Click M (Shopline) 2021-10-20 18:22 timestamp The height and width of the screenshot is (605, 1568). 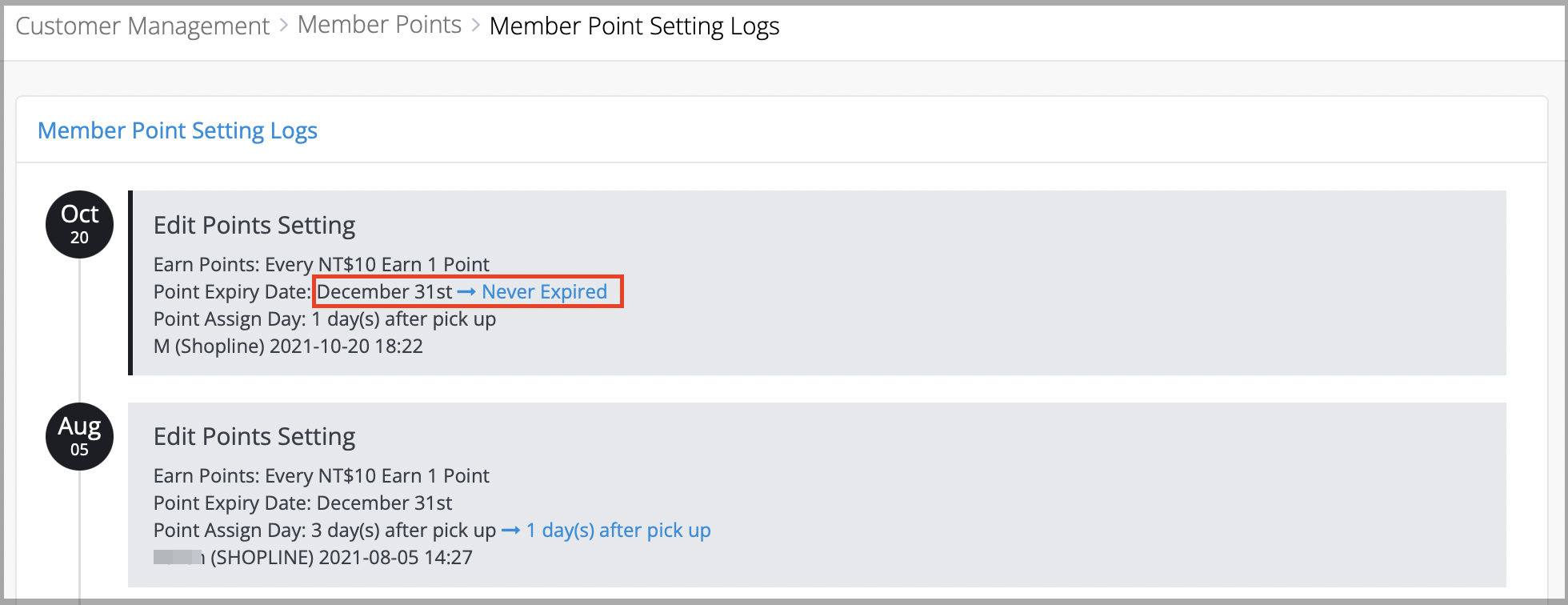(288, 347)
